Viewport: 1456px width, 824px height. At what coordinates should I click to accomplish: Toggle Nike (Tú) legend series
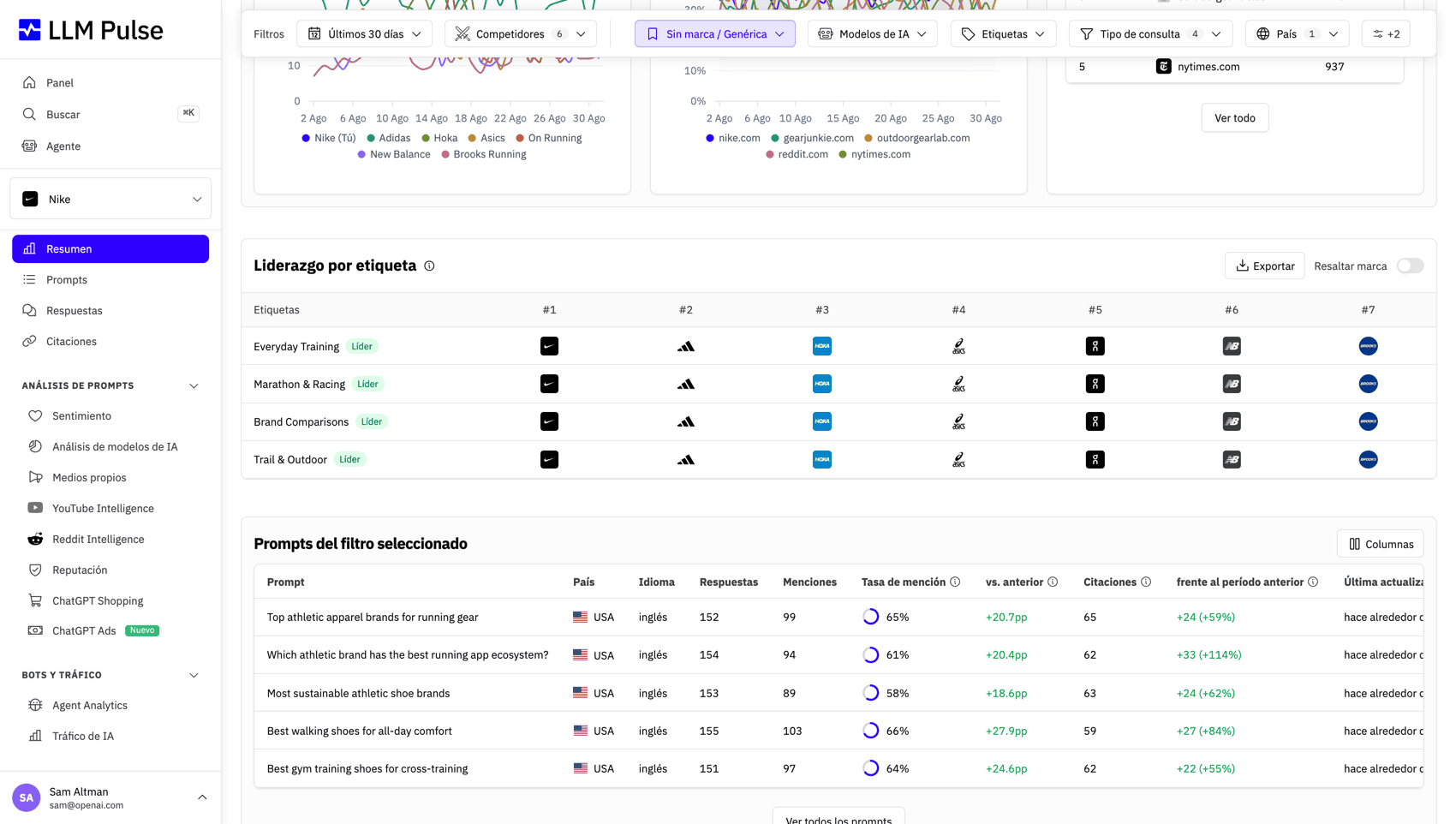(x=329, y=138)
